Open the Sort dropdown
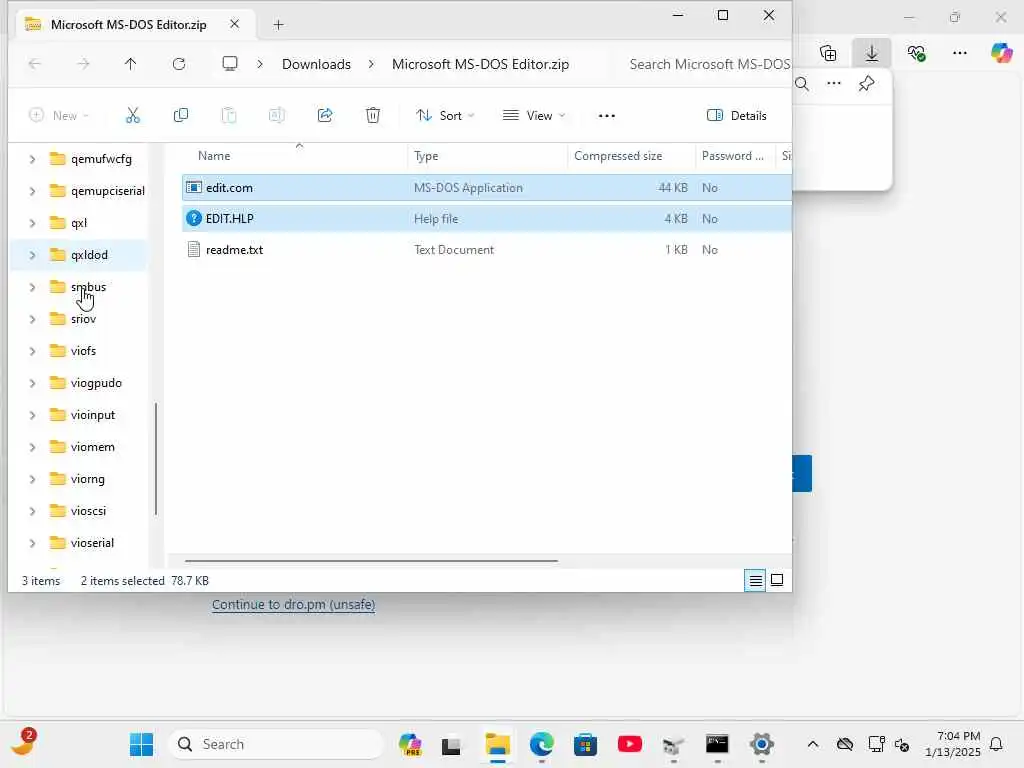 pyautogui.click(x=445, y=116)
